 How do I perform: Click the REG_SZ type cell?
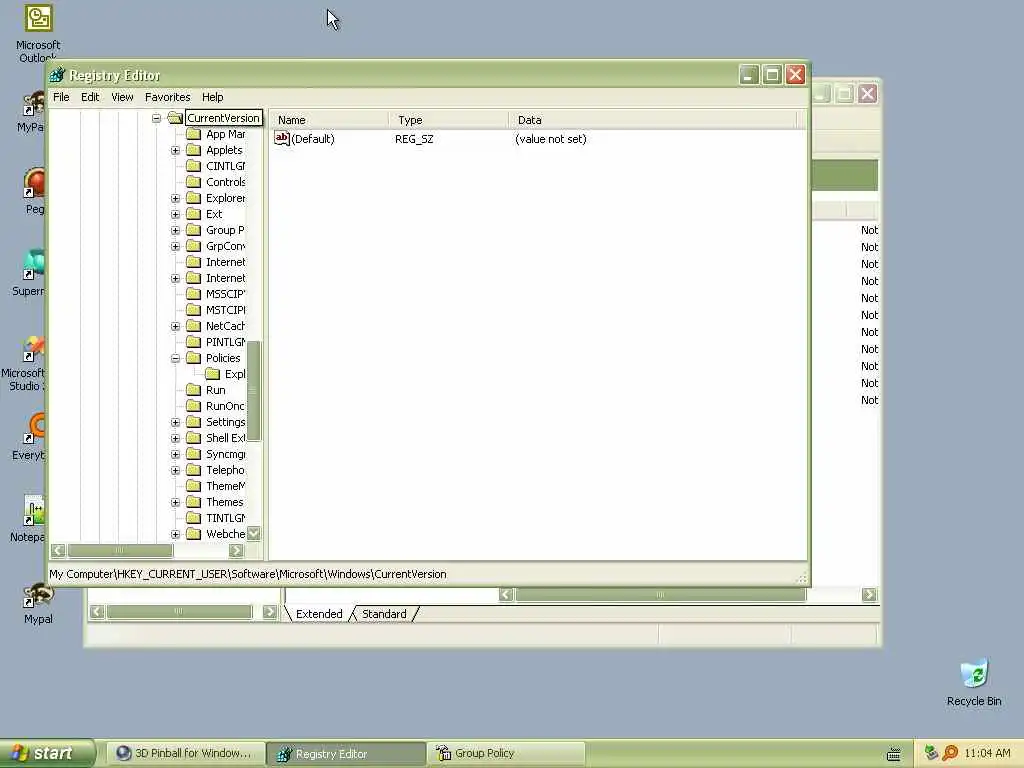pyautogui.click(x=414, y=139)
